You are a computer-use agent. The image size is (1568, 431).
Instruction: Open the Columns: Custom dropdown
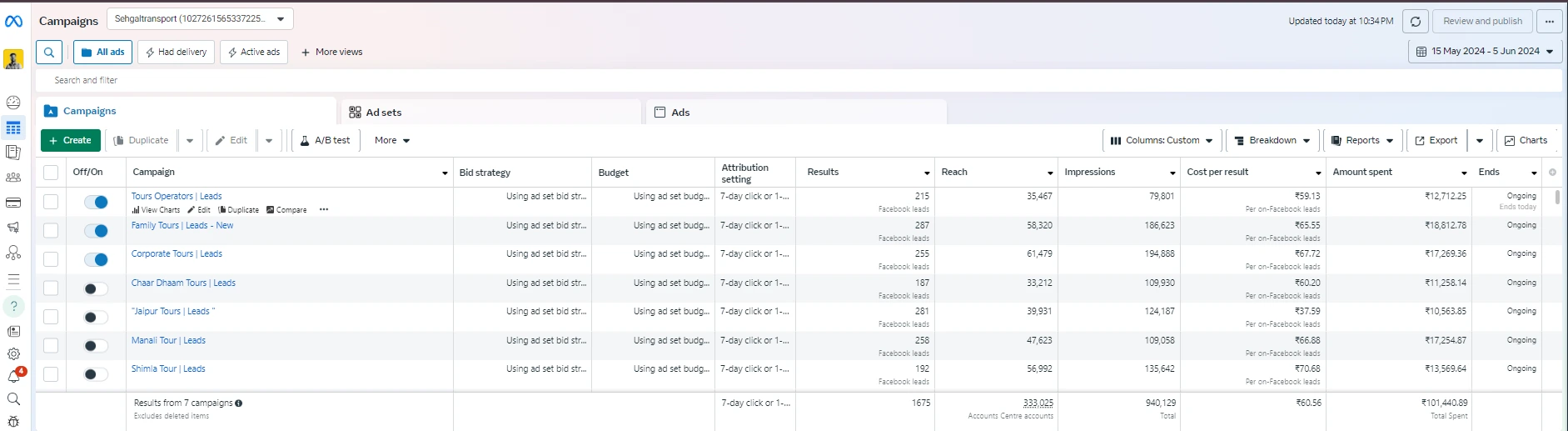pos(1162,140)
